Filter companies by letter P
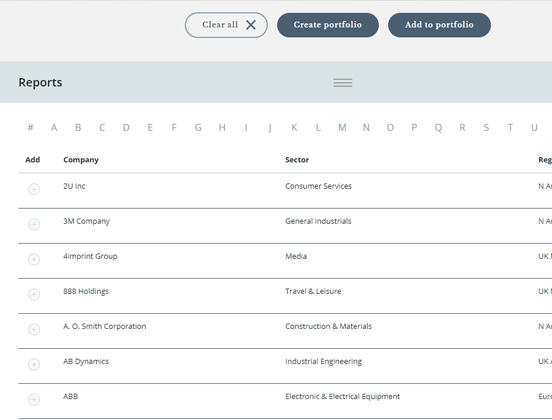This screenshot has width=552, height=420. coord(414,127)
